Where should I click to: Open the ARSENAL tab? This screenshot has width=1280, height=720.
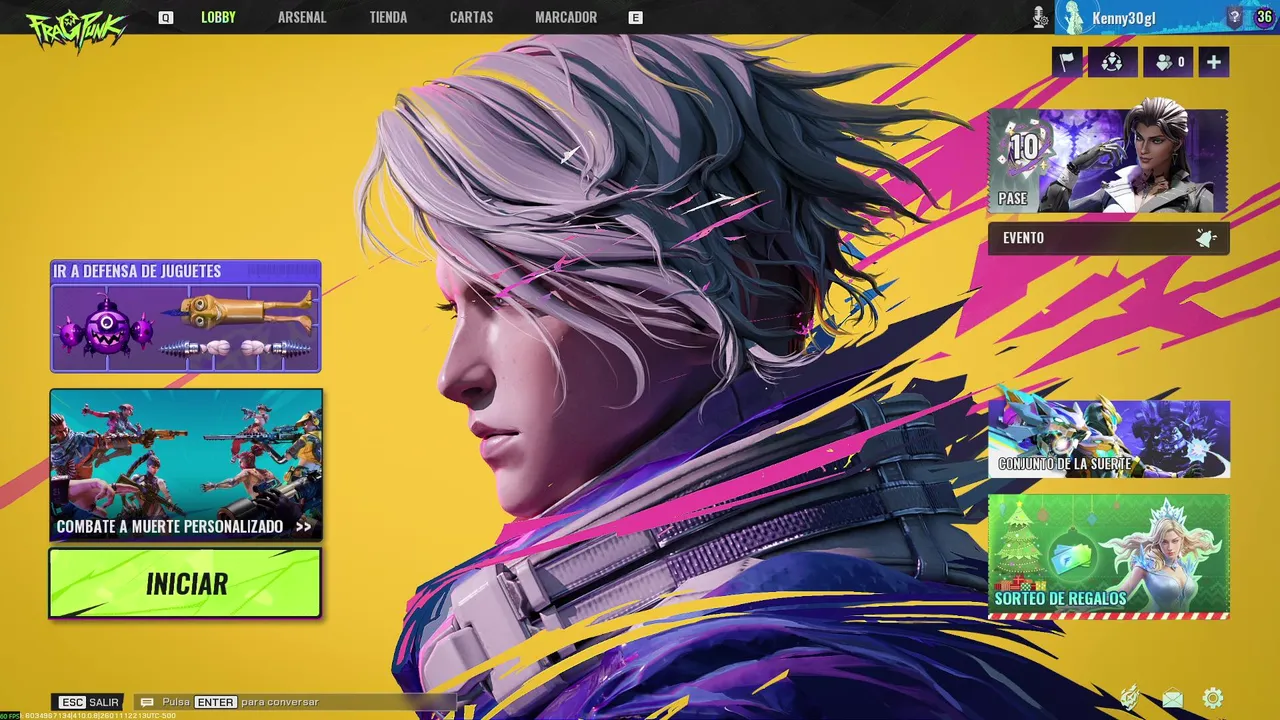(x=302, y=17)
